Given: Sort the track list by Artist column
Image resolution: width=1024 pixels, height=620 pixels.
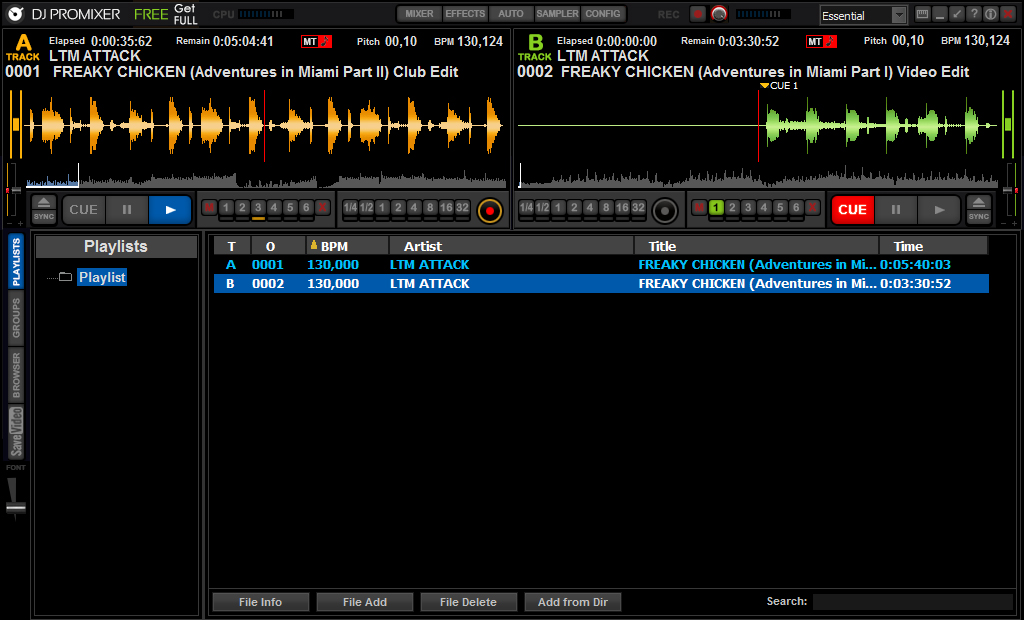Looking at the screenshot, I should pyautogui.click(x=511, y=246).
